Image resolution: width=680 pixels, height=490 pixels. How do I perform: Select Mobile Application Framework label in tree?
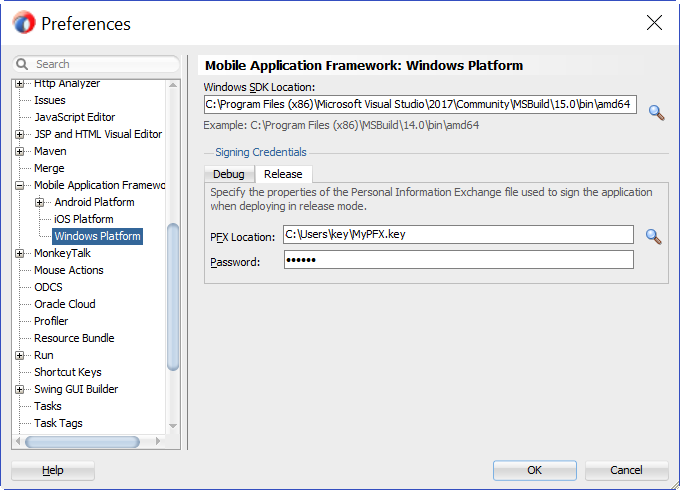coord(99,185)
